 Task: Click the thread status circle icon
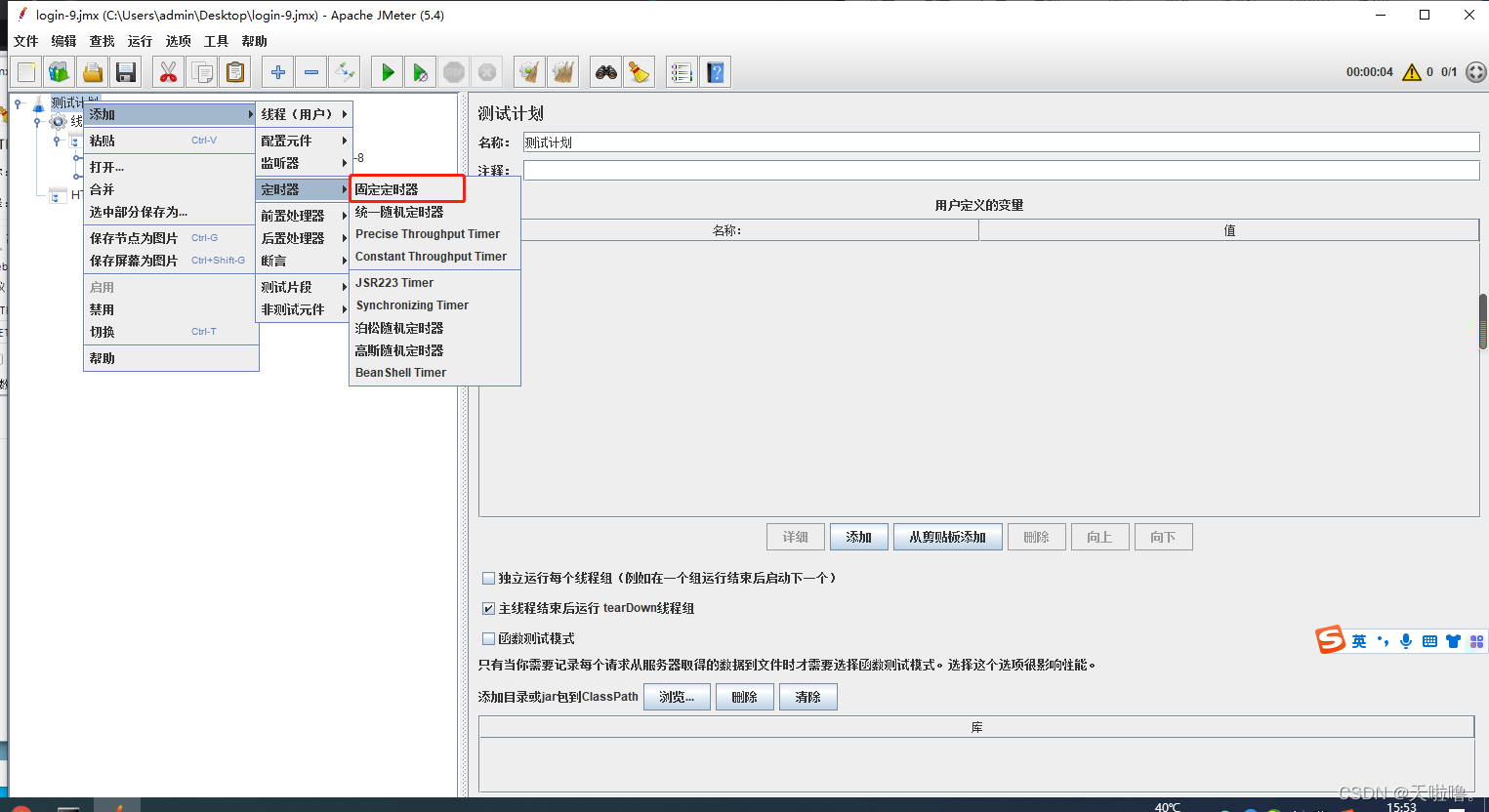click(1476, 72)
